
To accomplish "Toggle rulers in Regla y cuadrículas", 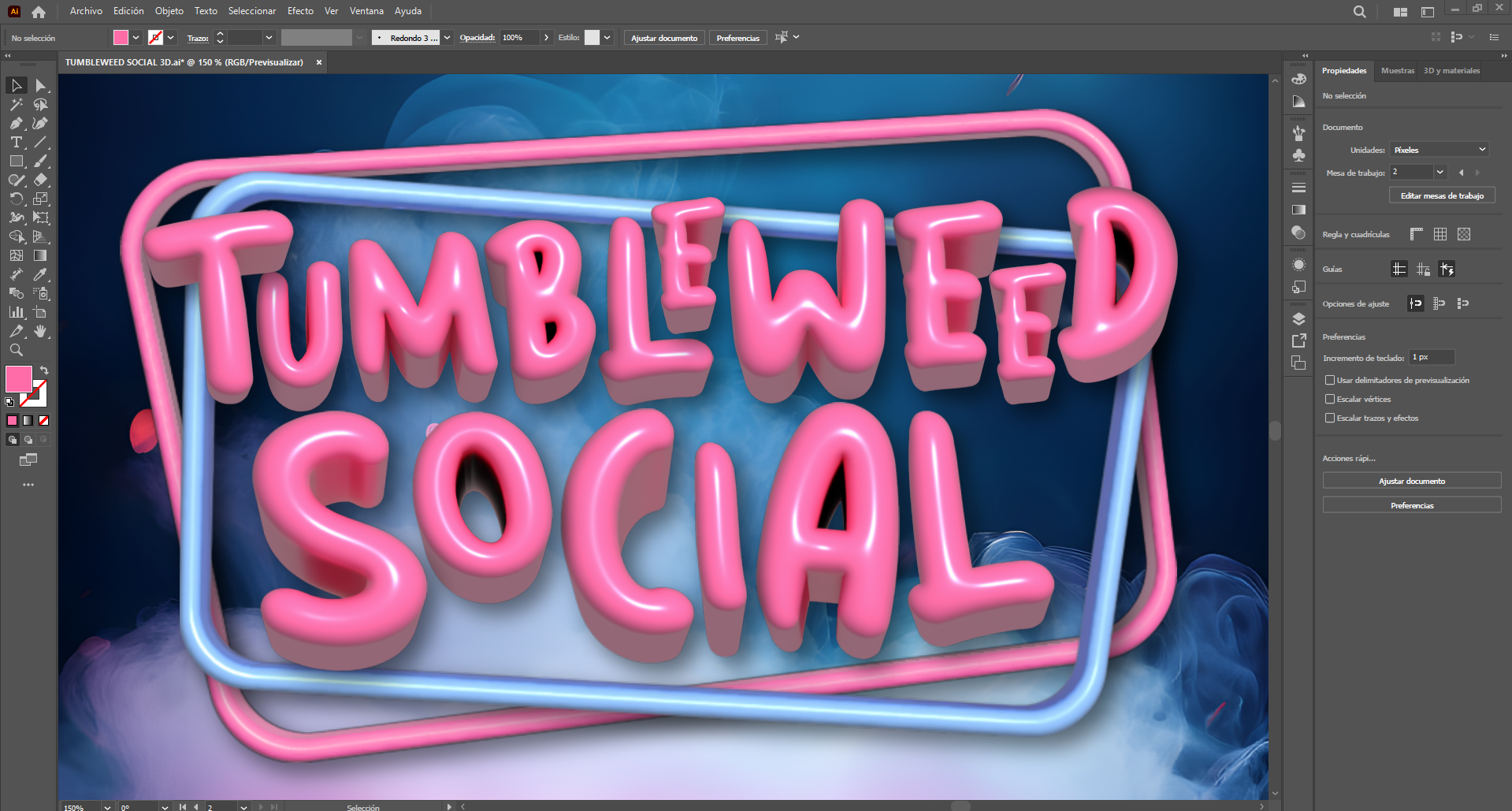I will tap(1416, 234).
